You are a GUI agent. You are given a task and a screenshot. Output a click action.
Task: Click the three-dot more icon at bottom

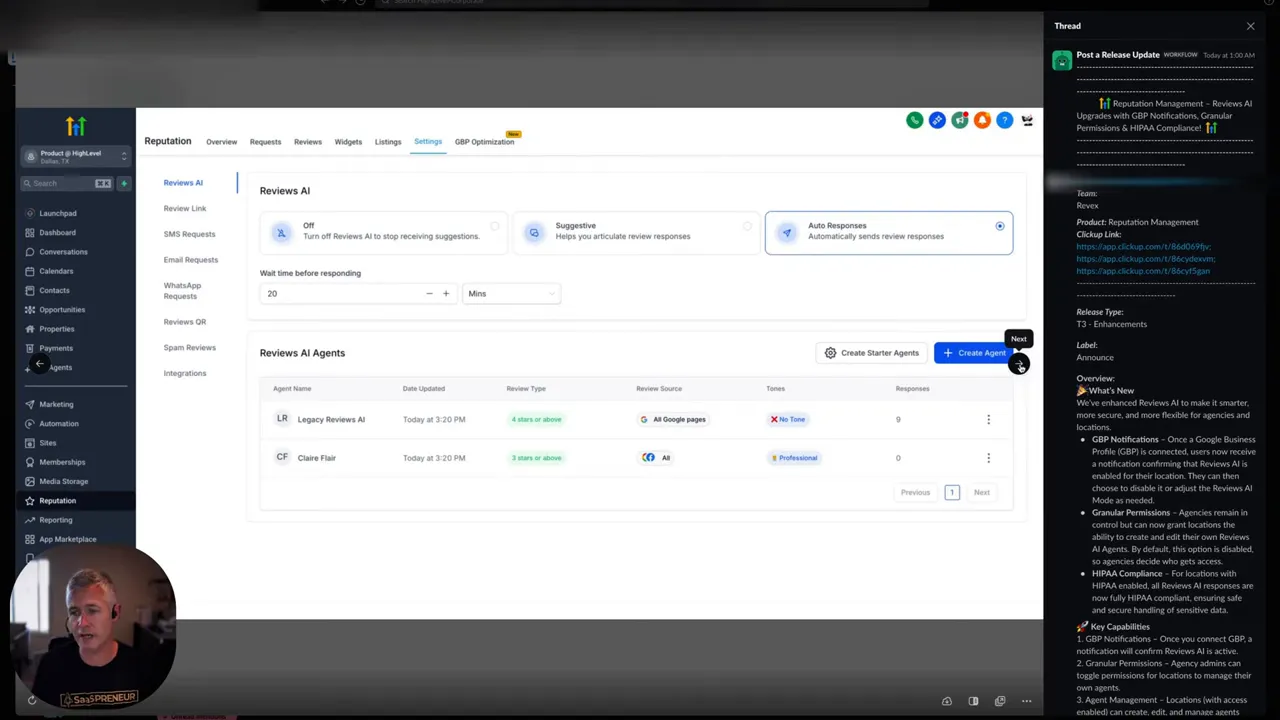click(x=1026, y=701)
